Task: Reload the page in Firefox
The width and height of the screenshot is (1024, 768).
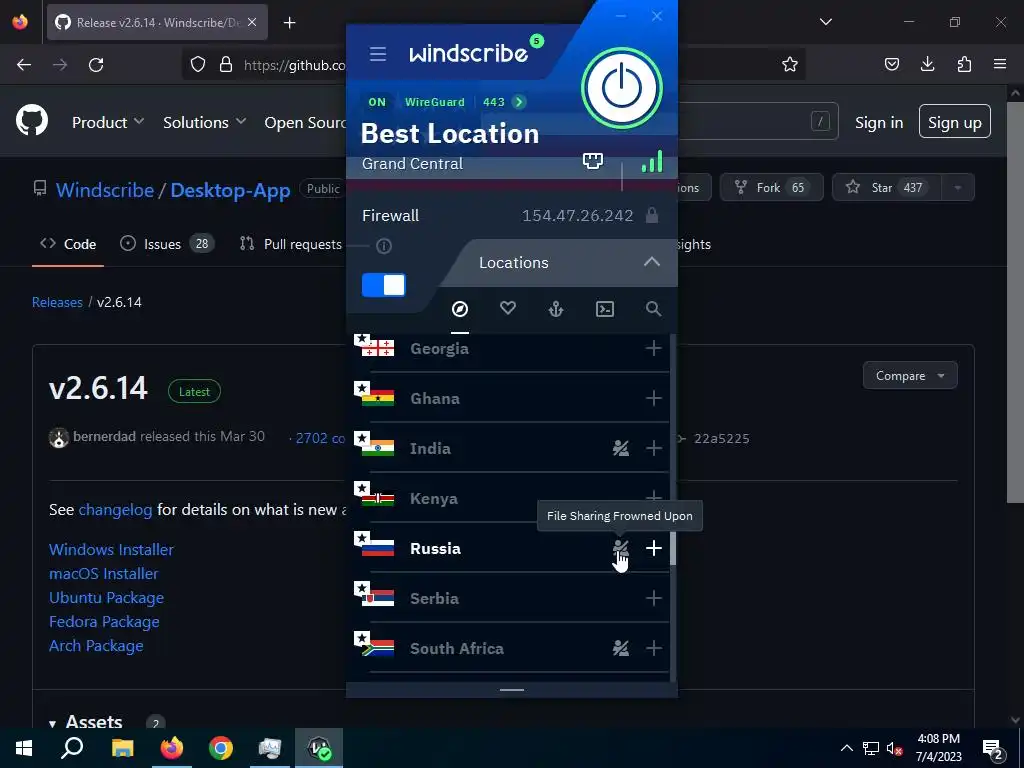Action: click(x=96, y=65)
